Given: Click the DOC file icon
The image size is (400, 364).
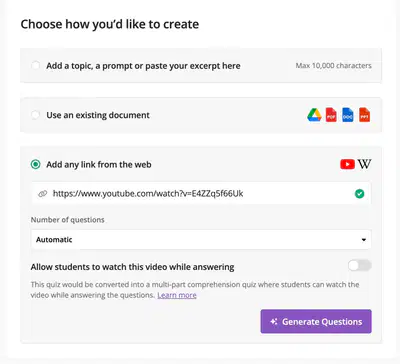Looking at the screenshot, I should [x=348, y=115].
